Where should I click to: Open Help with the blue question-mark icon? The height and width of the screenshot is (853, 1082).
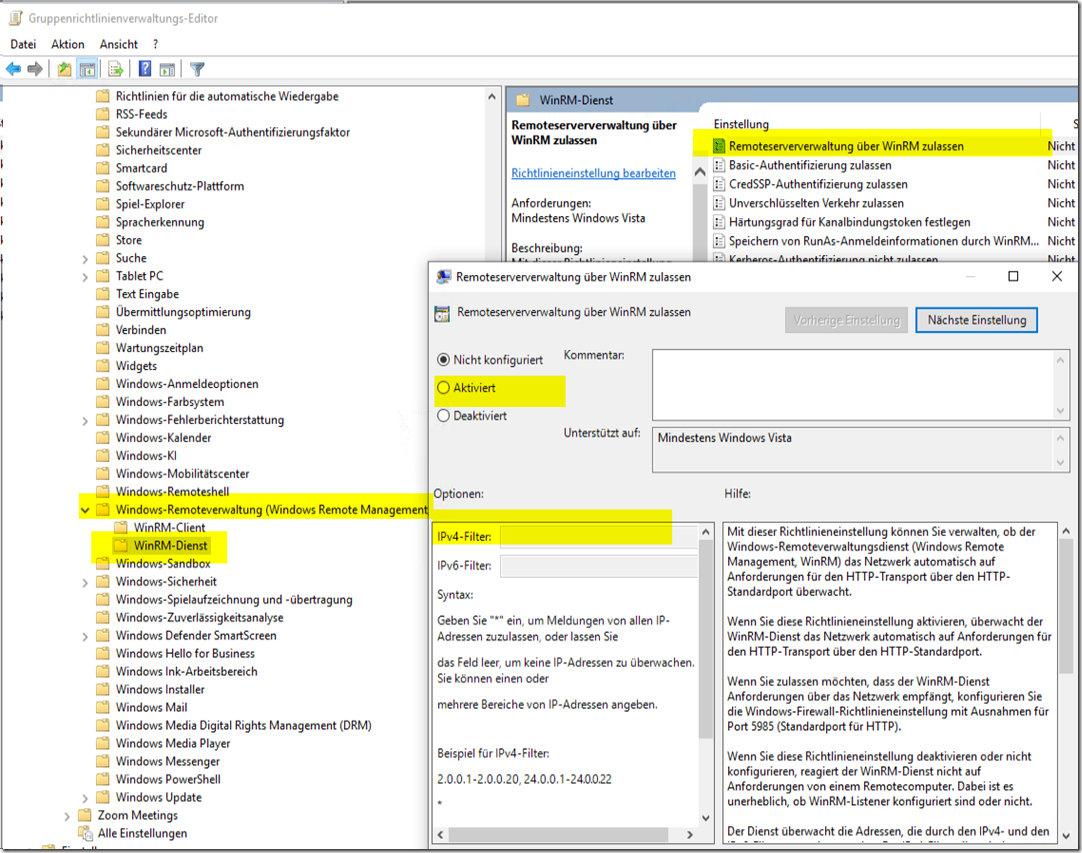tap(145, 69)
